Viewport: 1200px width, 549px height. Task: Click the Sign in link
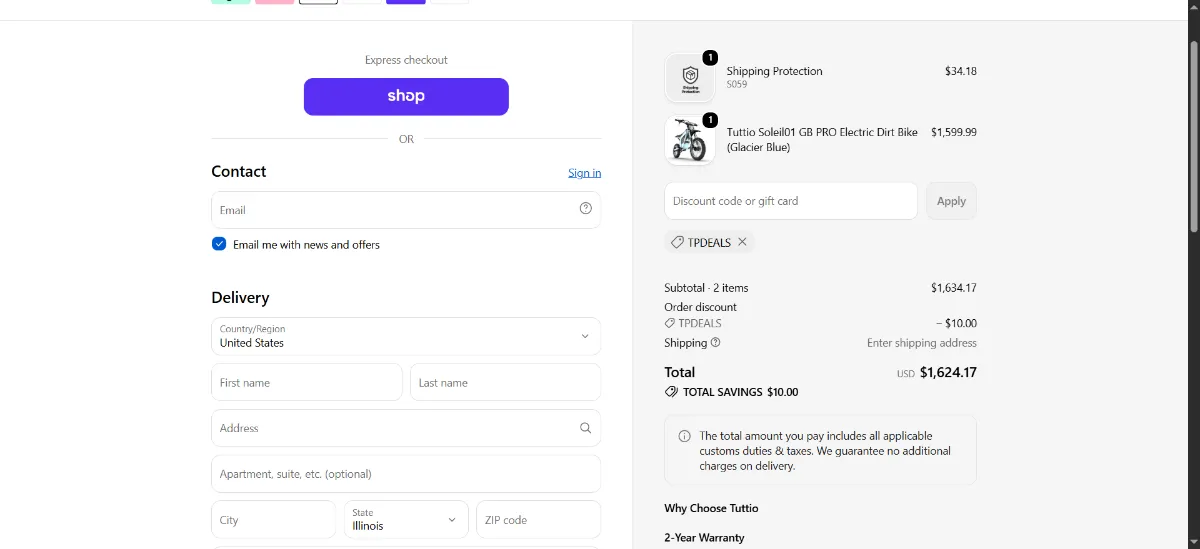(x=585, y=173)
